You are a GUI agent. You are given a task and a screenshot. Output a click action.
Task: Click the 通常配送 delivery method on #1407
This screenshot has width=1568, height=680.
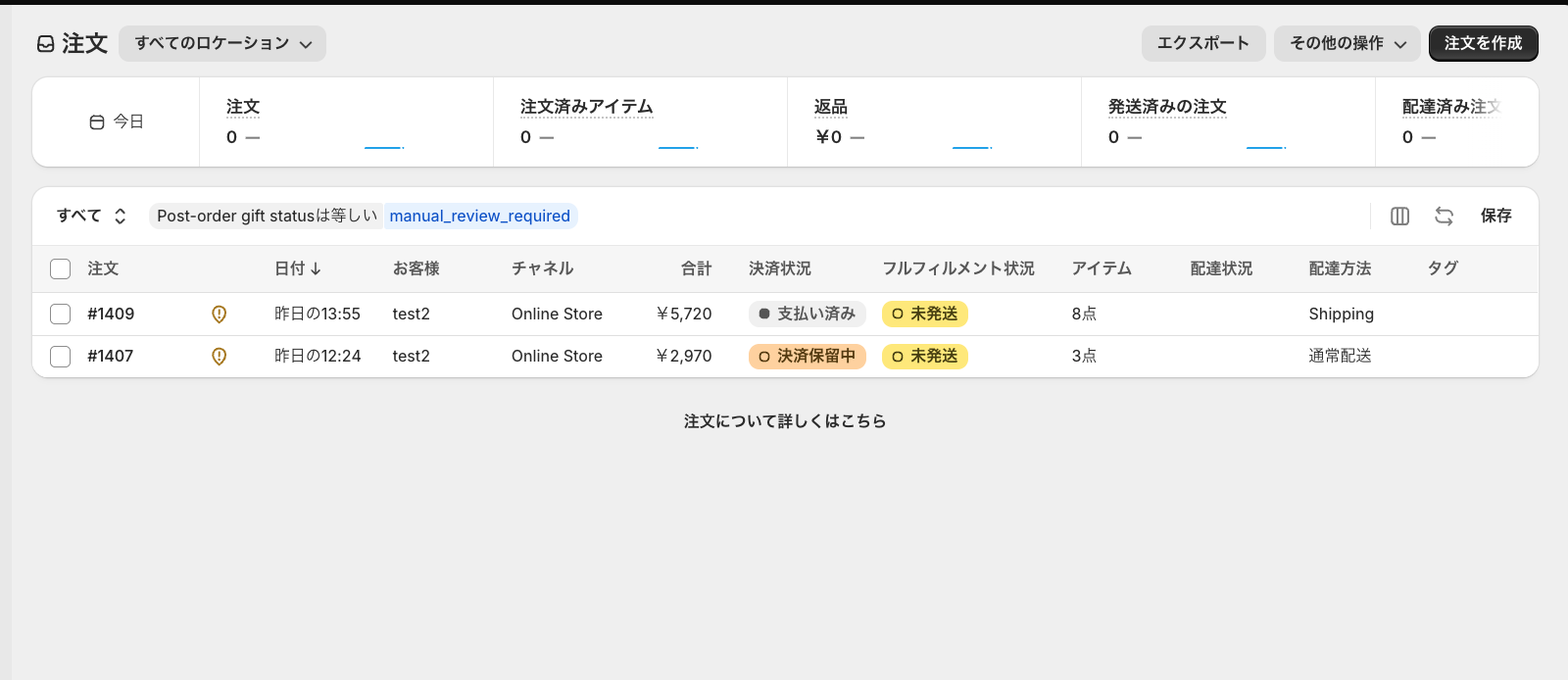(1341, 356)
